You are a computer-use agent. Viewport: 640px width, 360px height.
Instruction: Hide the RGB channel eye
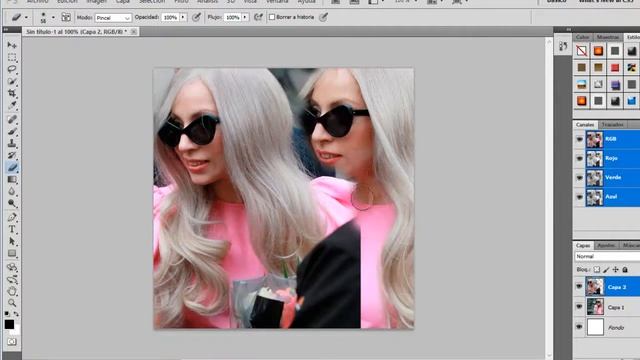point(579,139)
